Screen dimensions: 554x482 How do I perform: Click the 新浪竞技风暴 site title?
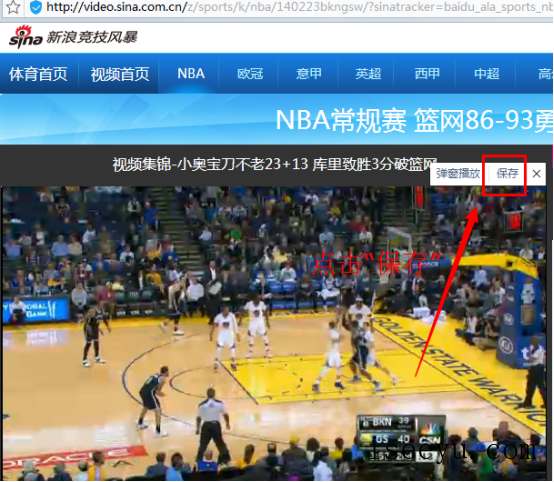(92, 37)
